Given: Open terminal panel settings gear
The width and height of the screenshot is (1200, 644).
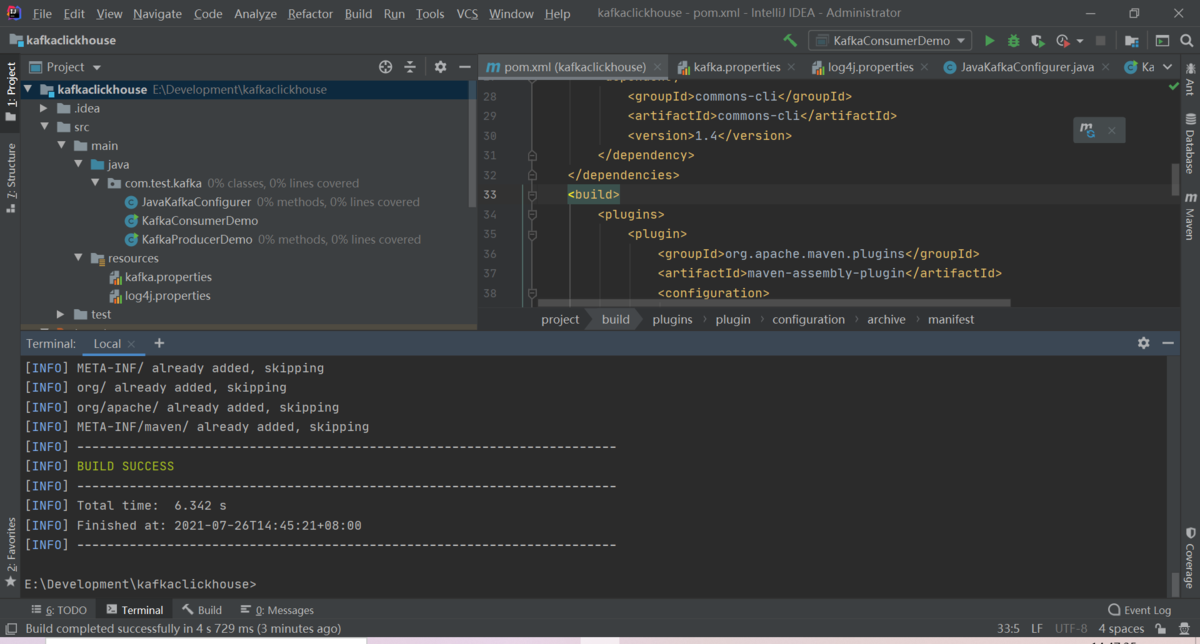Looking at the screenshot, I should (1144, 343).
